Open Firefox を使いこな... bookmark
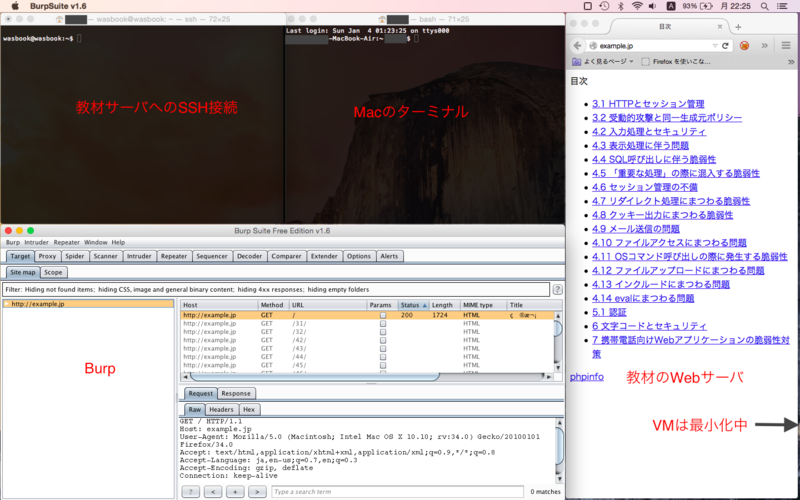 click(676, 62)
